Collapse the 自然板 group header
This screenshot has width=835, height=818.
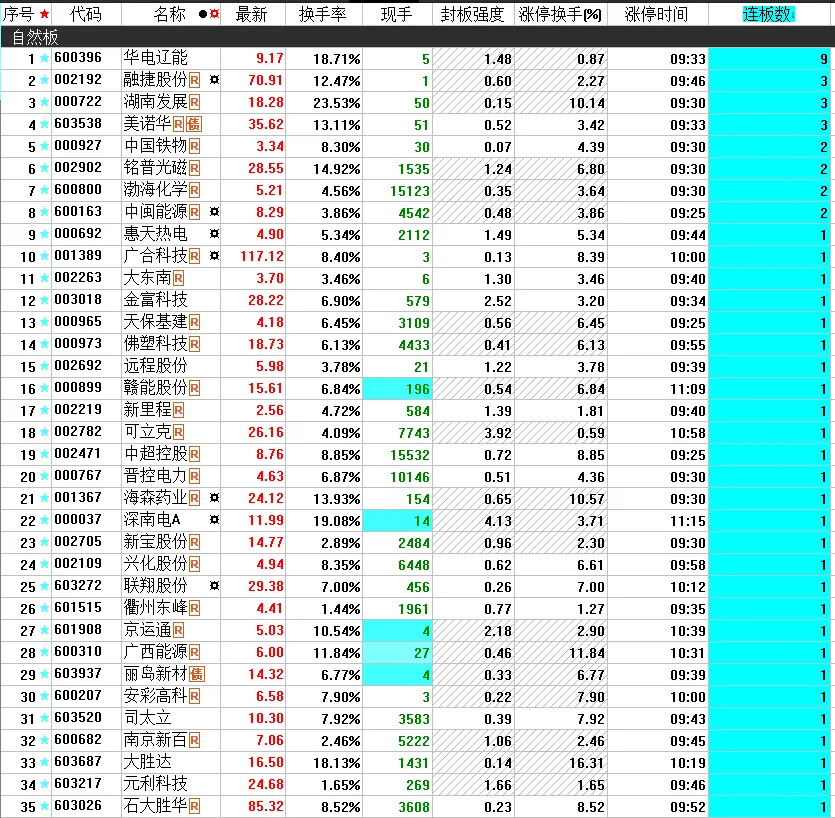pyautogui.click(x=418, y=37)
